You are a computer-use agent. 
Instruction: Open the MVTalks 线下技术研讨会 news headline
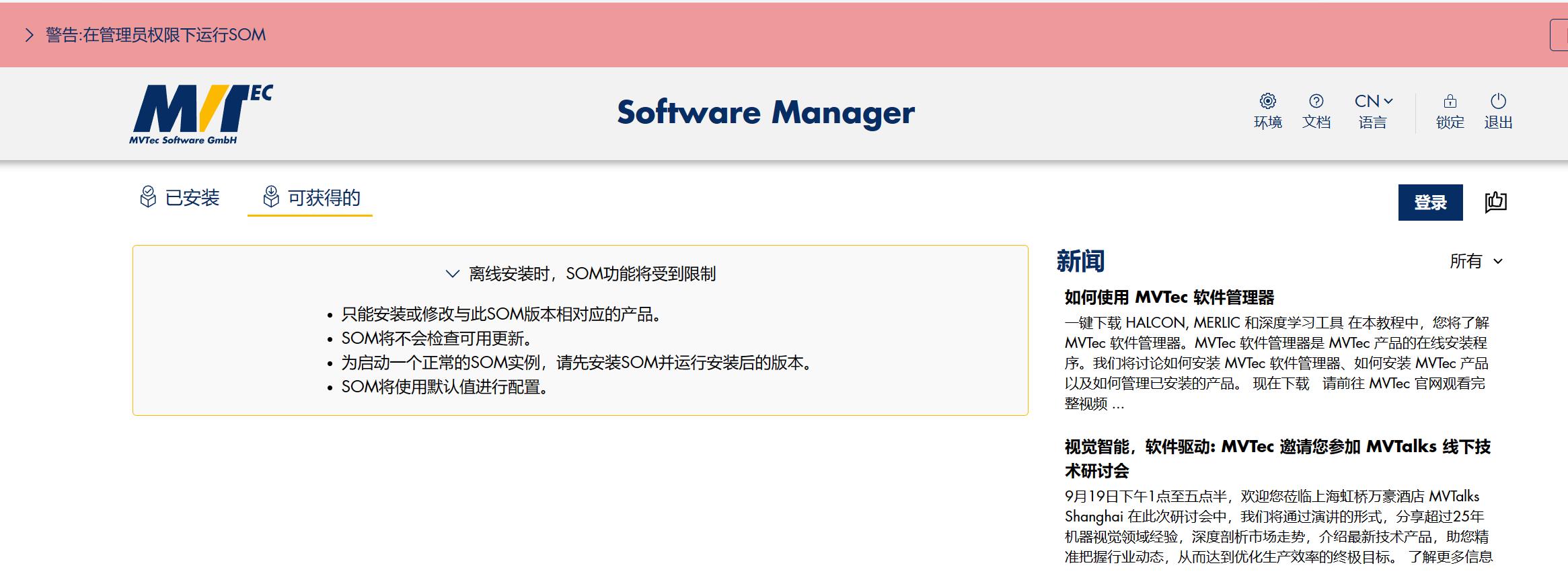point(1277,458)
